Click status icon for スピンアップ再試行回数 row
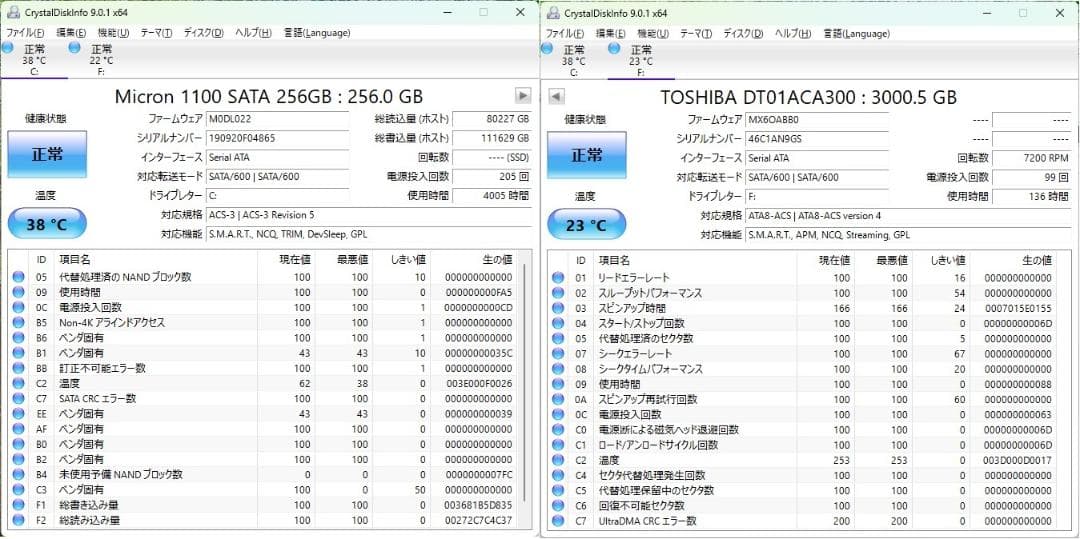This screenshot has height=539, width=1080. [x=558, y=399]
